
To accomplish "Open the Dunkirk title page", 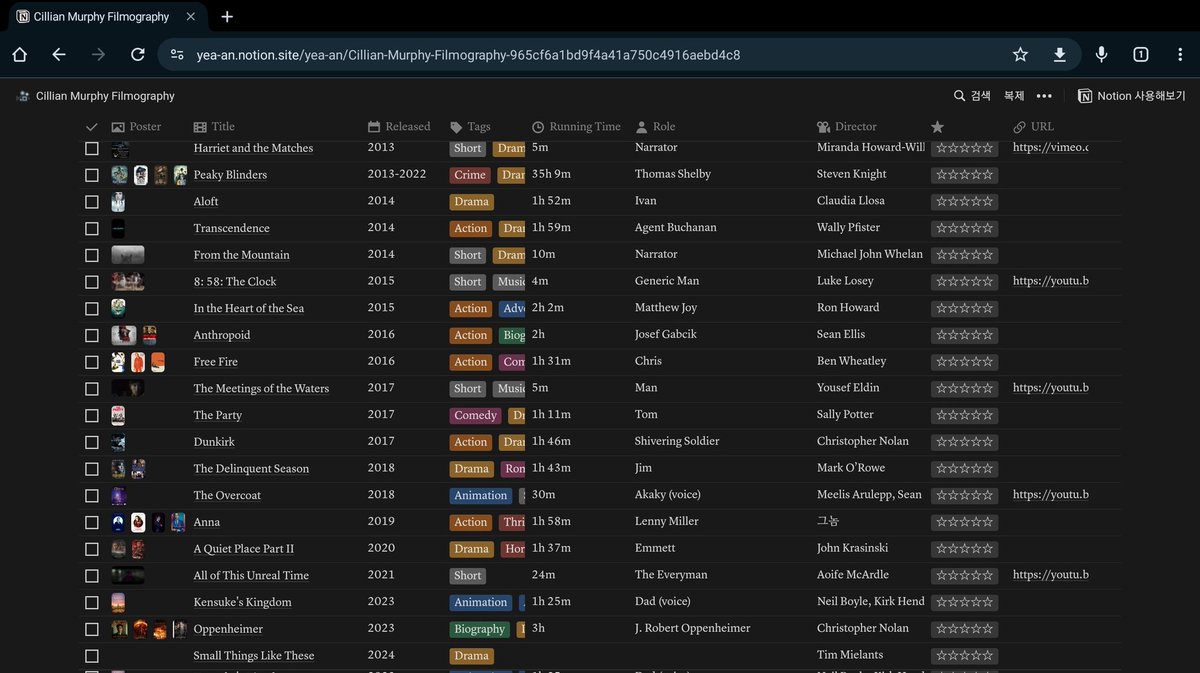I will pos(214,442).
